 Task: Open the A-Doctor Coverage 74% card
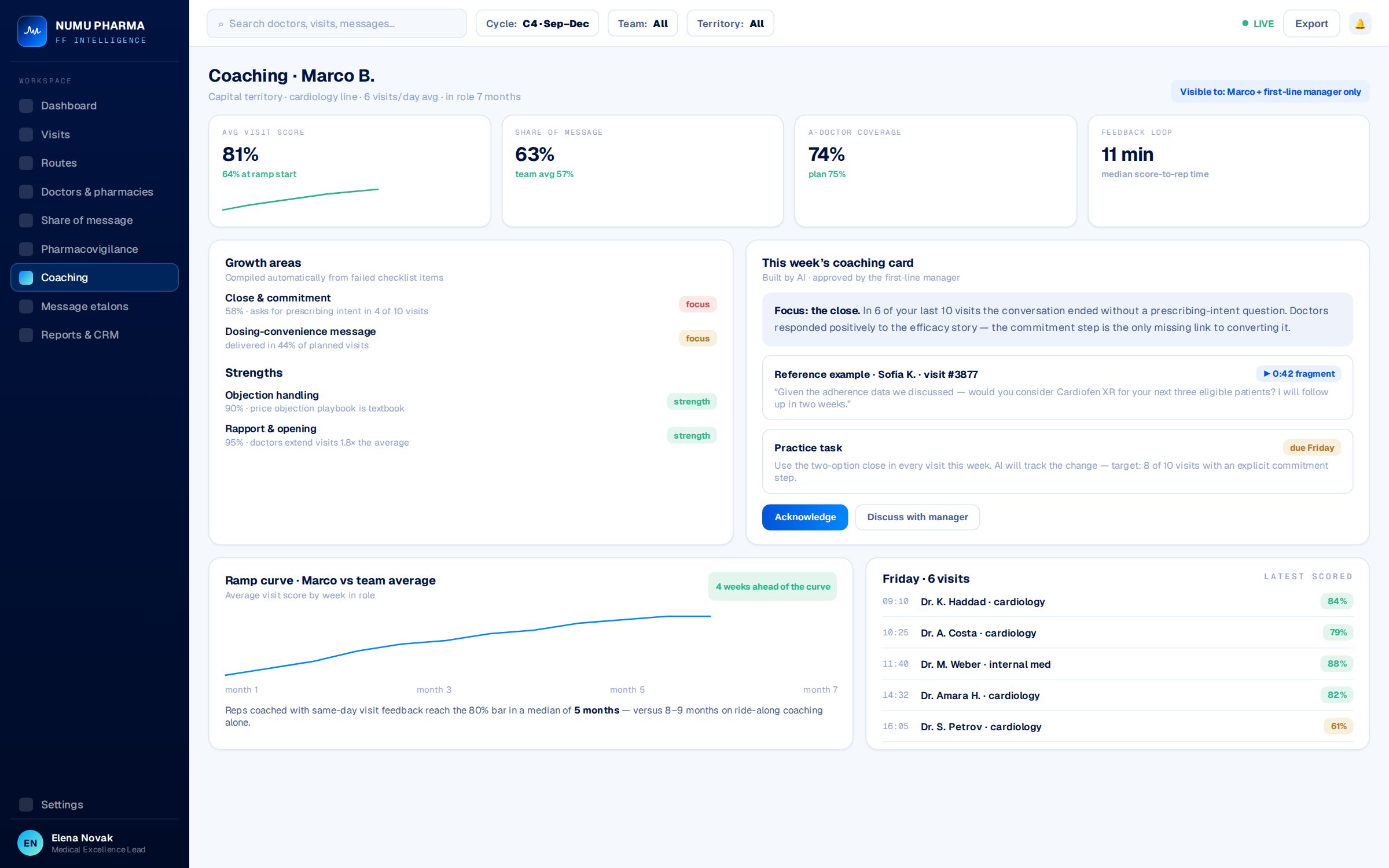point(935,171)
